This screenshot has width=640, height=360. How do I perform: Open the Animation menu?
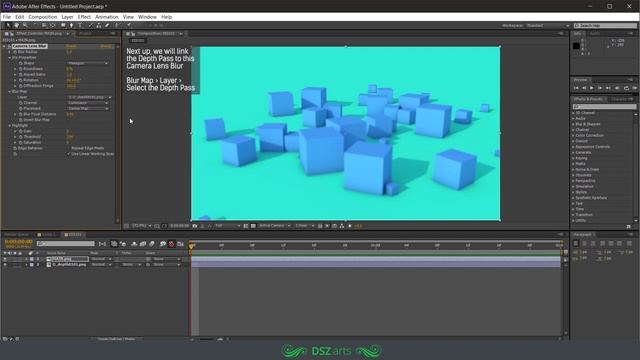coord(107,17)
